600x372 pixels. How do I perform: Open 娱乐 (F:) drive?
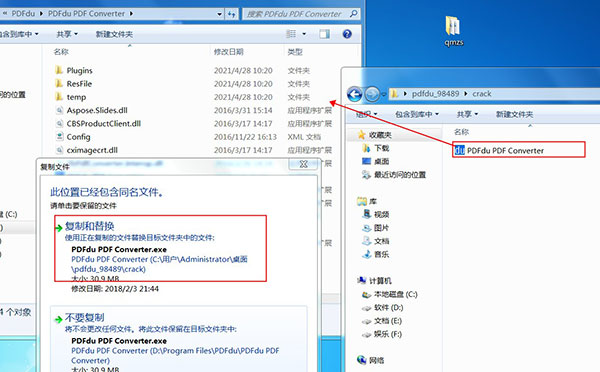click(382, 334)
